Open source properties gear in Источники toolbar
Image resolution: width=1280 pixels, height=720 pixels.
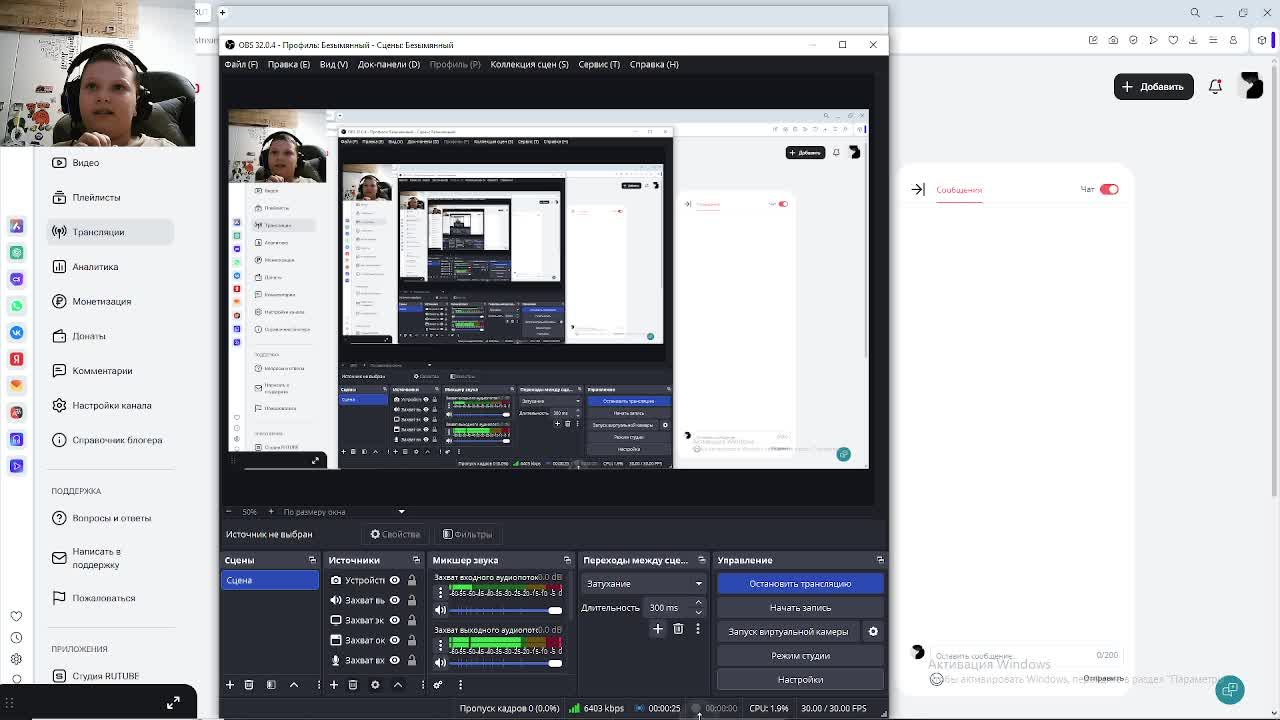pos(375,685)
